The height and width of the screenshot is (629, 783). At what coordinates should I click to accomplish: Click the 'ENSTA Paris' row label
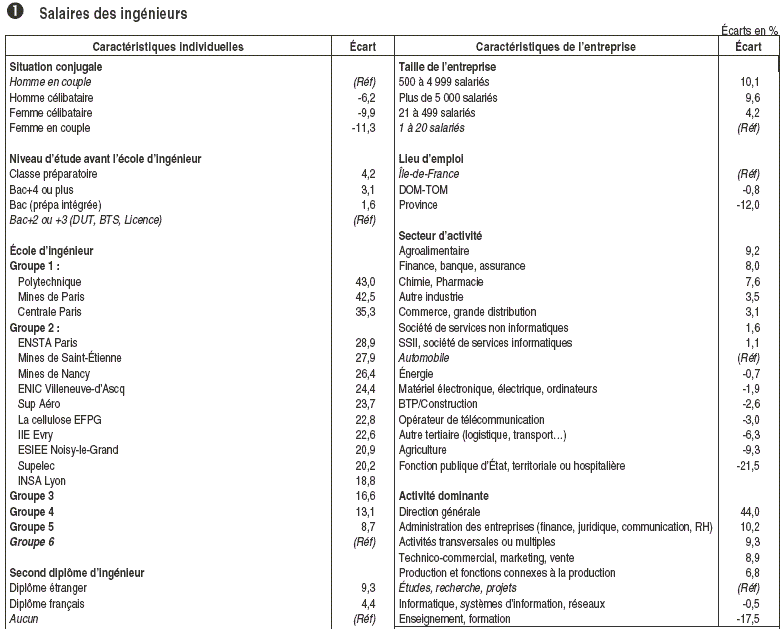click(x=47, y=343)
